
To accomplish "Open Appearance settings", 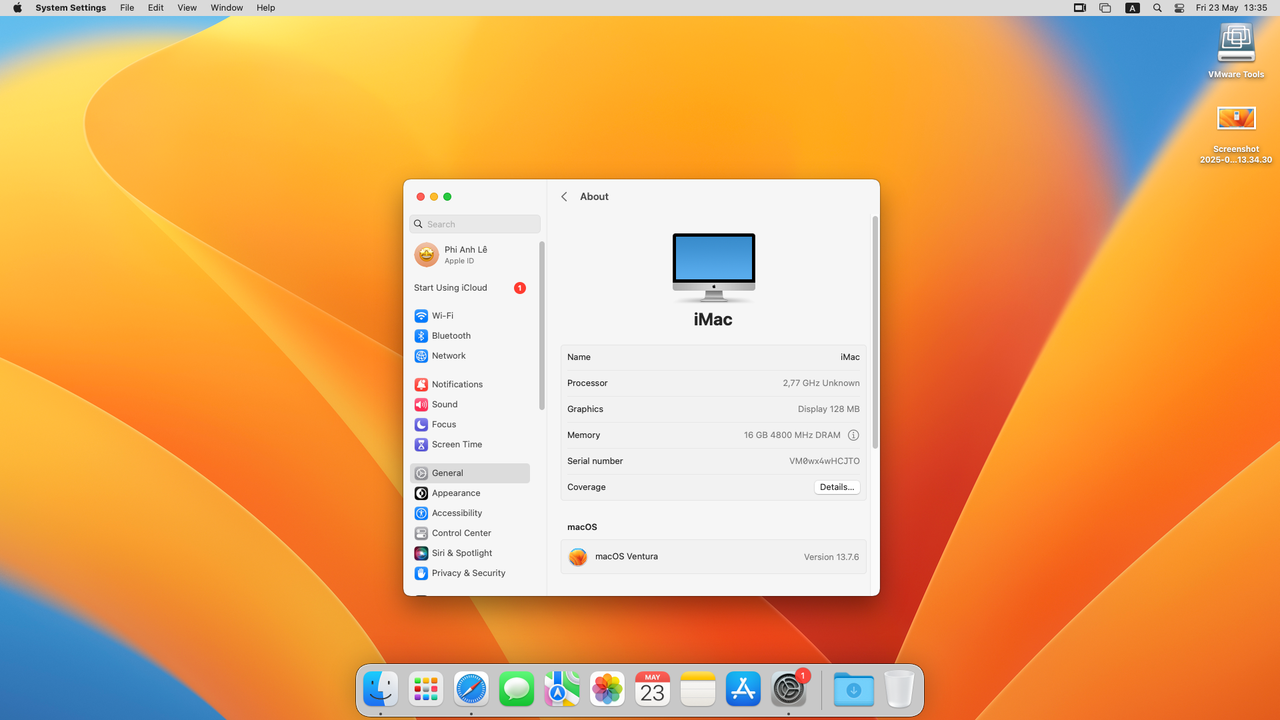I will tap(470, 493).
